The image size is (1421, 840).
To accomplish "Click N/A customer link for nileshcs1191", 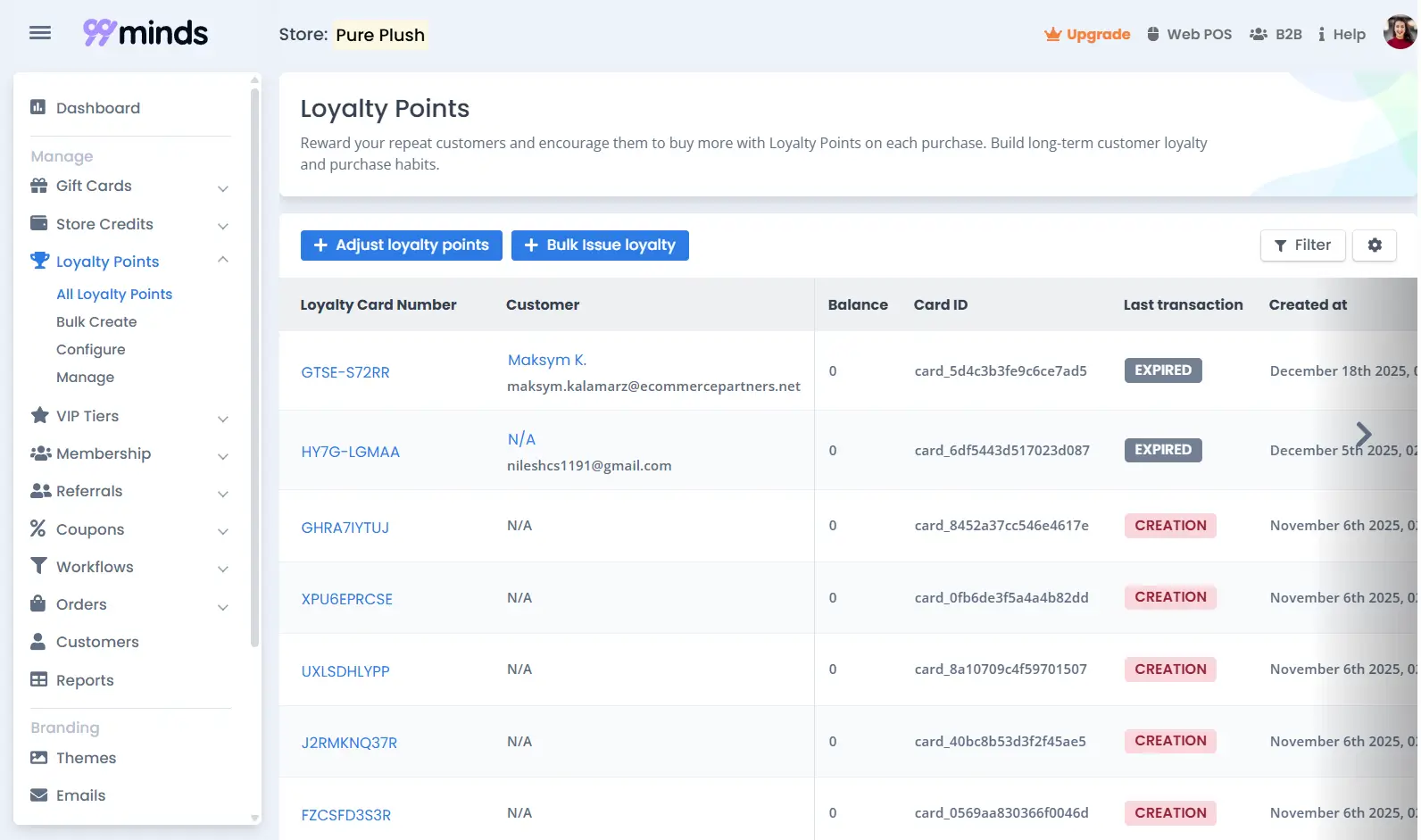I will tap(521, 439).
